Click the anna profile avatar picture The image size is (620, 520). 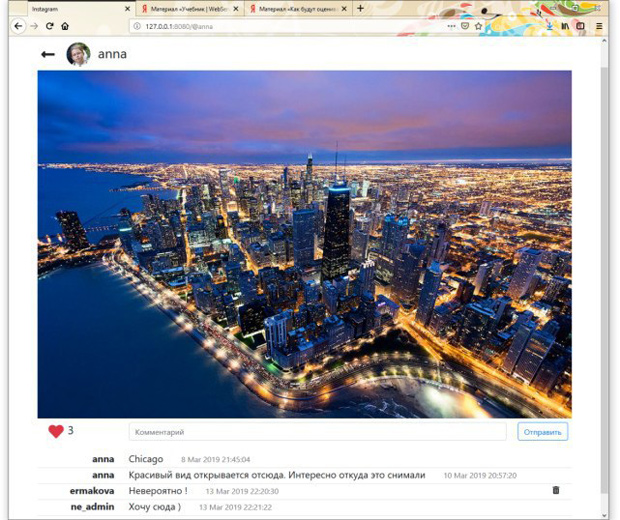[78, 55]
